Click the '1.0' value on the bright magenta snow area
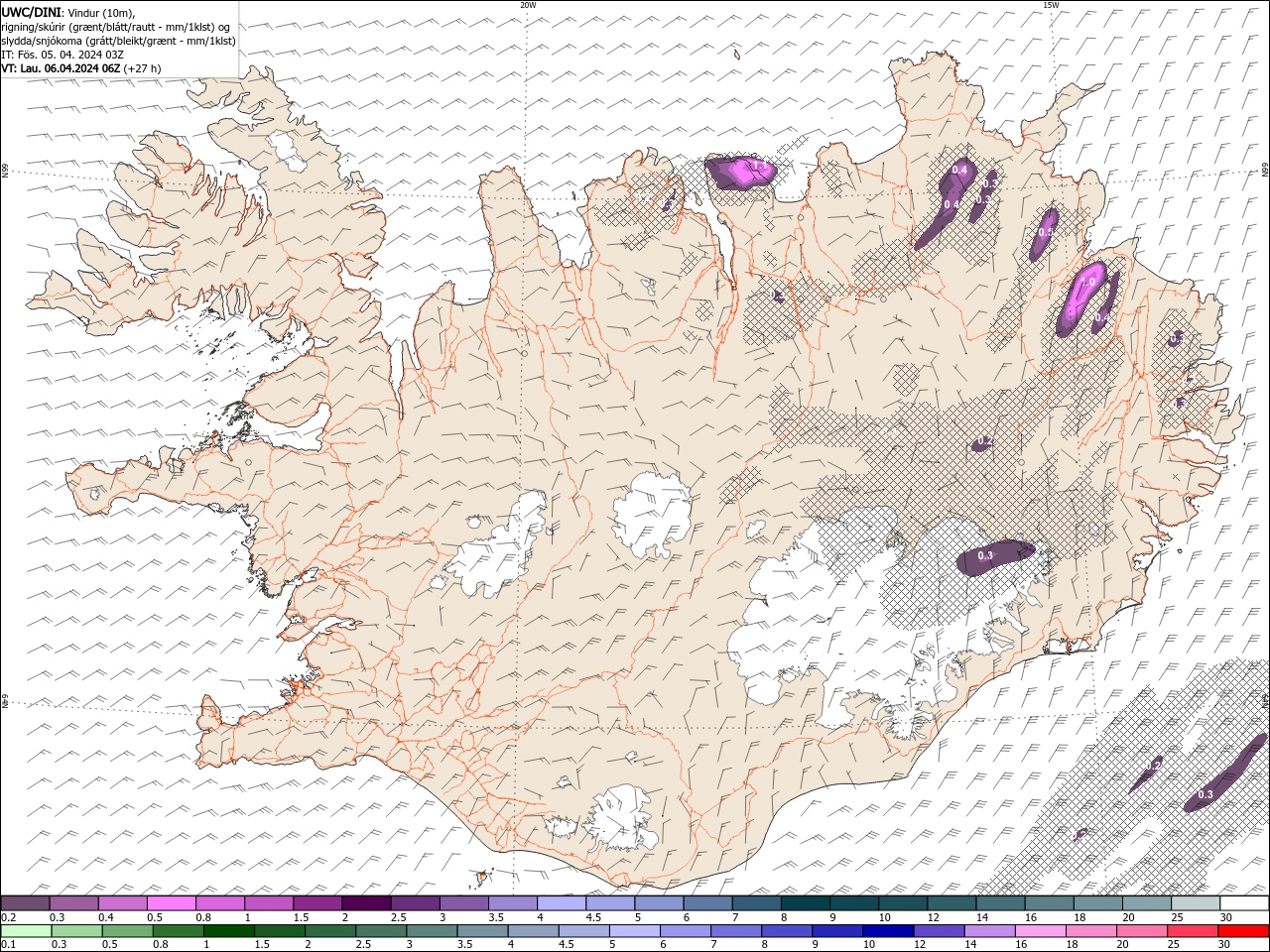 click(x=1087, y=283)
